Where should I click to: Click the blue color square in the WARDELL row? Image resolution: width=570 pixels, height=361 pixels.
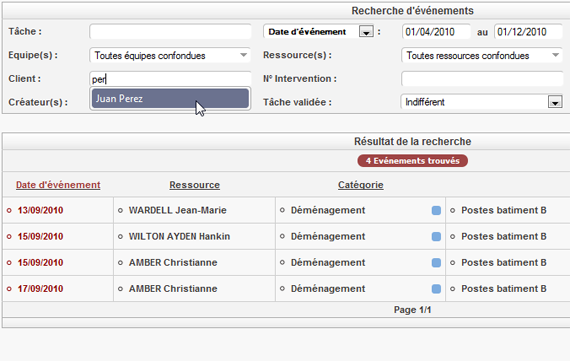point(436,210)
